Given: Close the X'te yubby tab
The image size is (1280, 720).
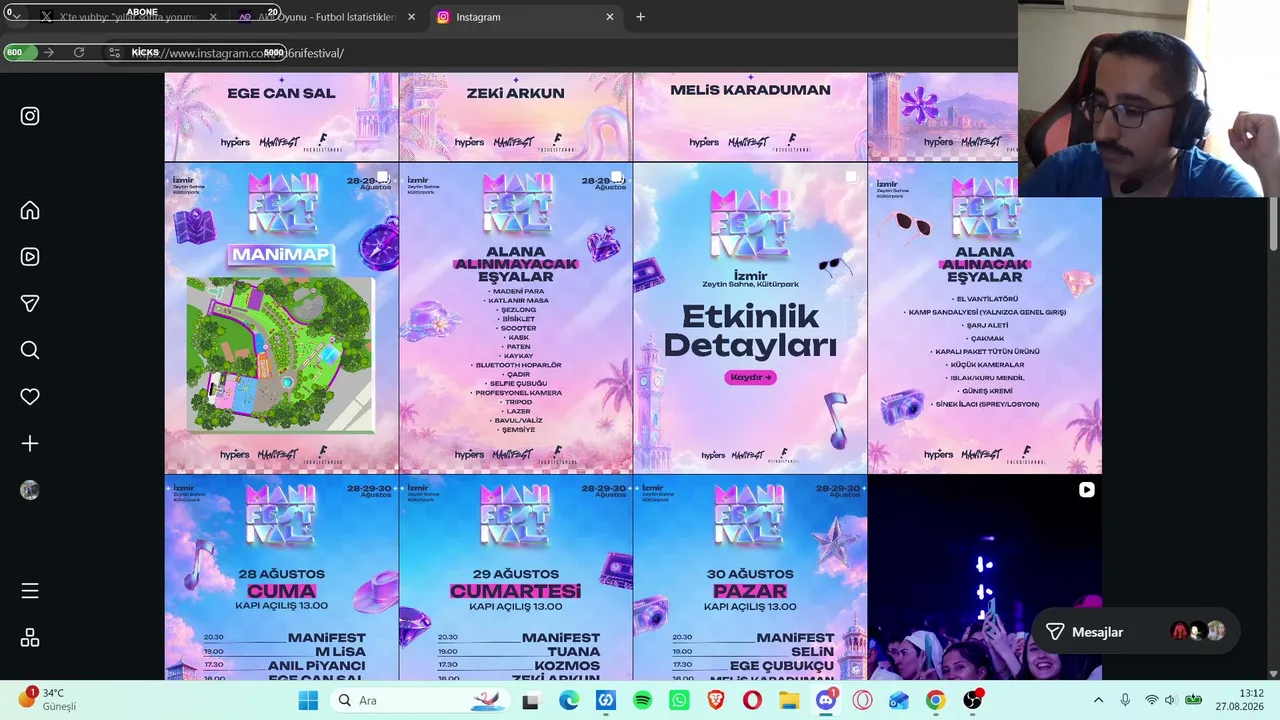Looking at the screenshot, I should click(x=213, y=17).
